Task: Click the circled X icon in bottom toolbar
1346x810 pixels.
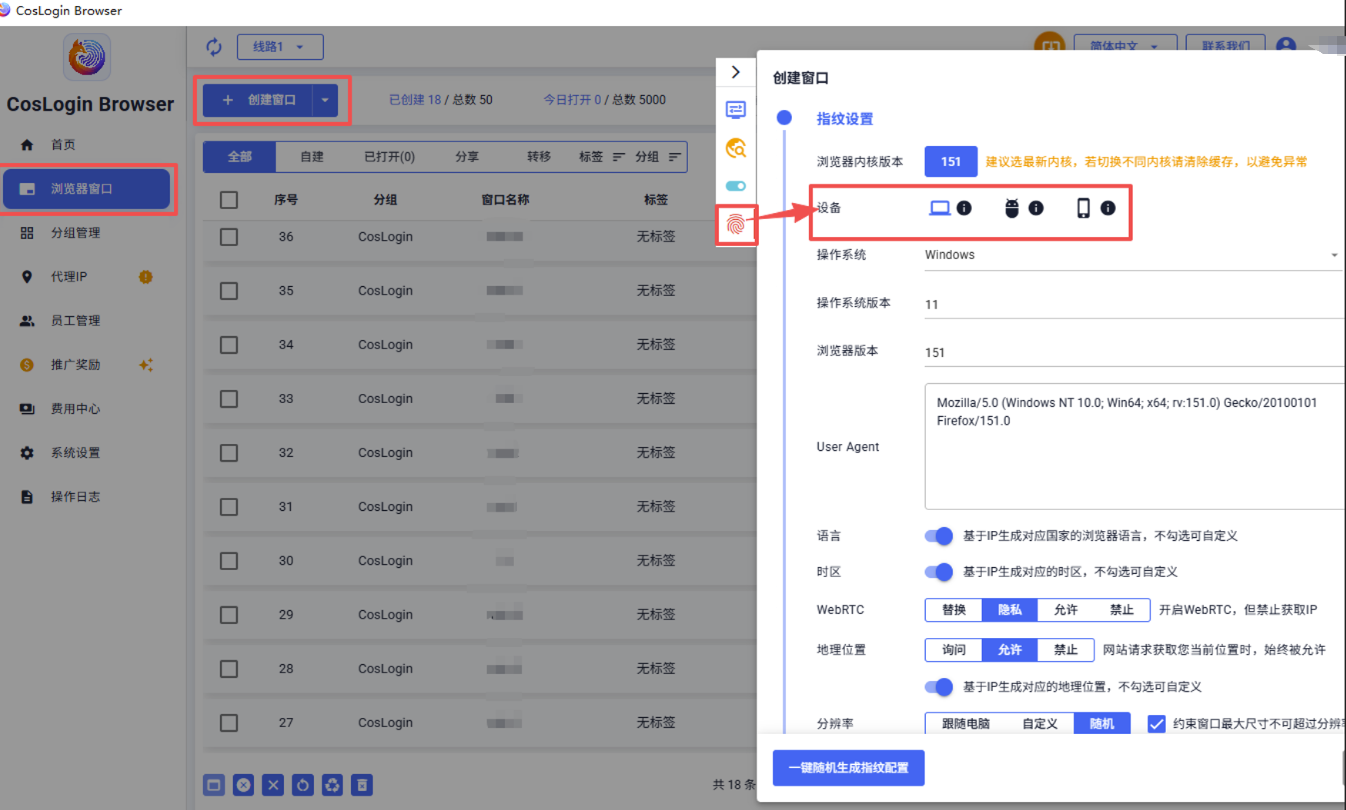Action: 243,785
